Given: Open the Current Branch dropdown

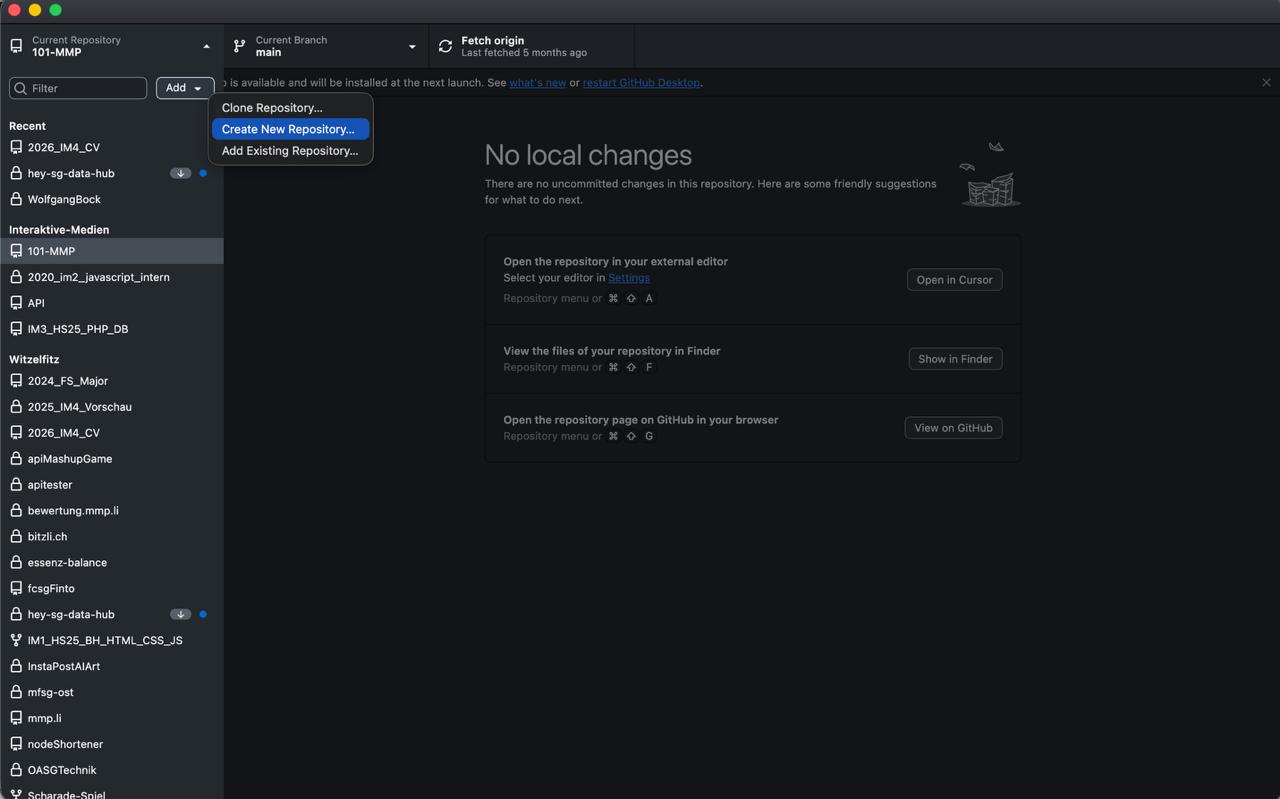Looking at the screenshot, I should 326,46.
